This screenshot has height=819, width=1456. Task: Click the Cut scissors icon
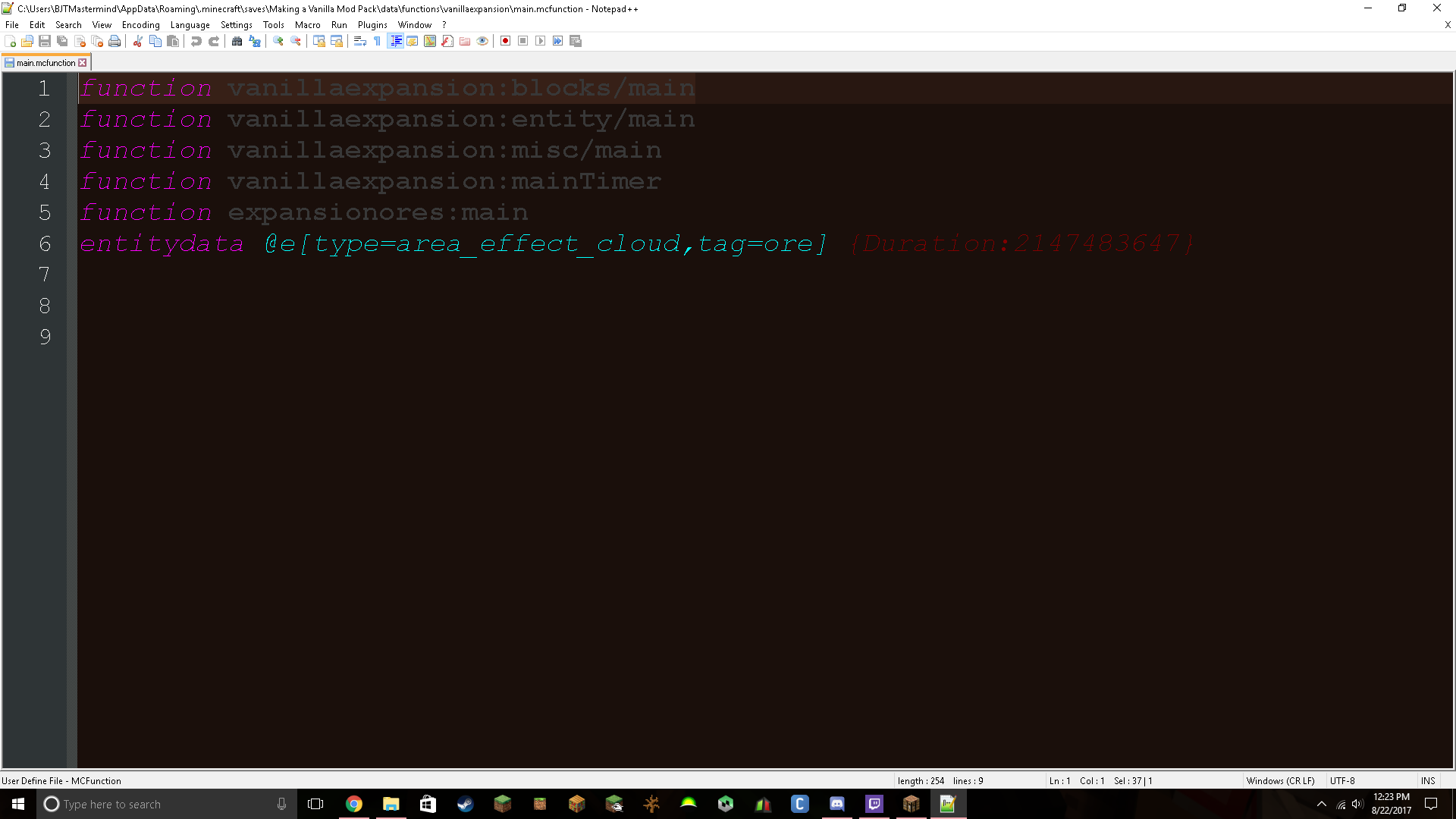138,41
